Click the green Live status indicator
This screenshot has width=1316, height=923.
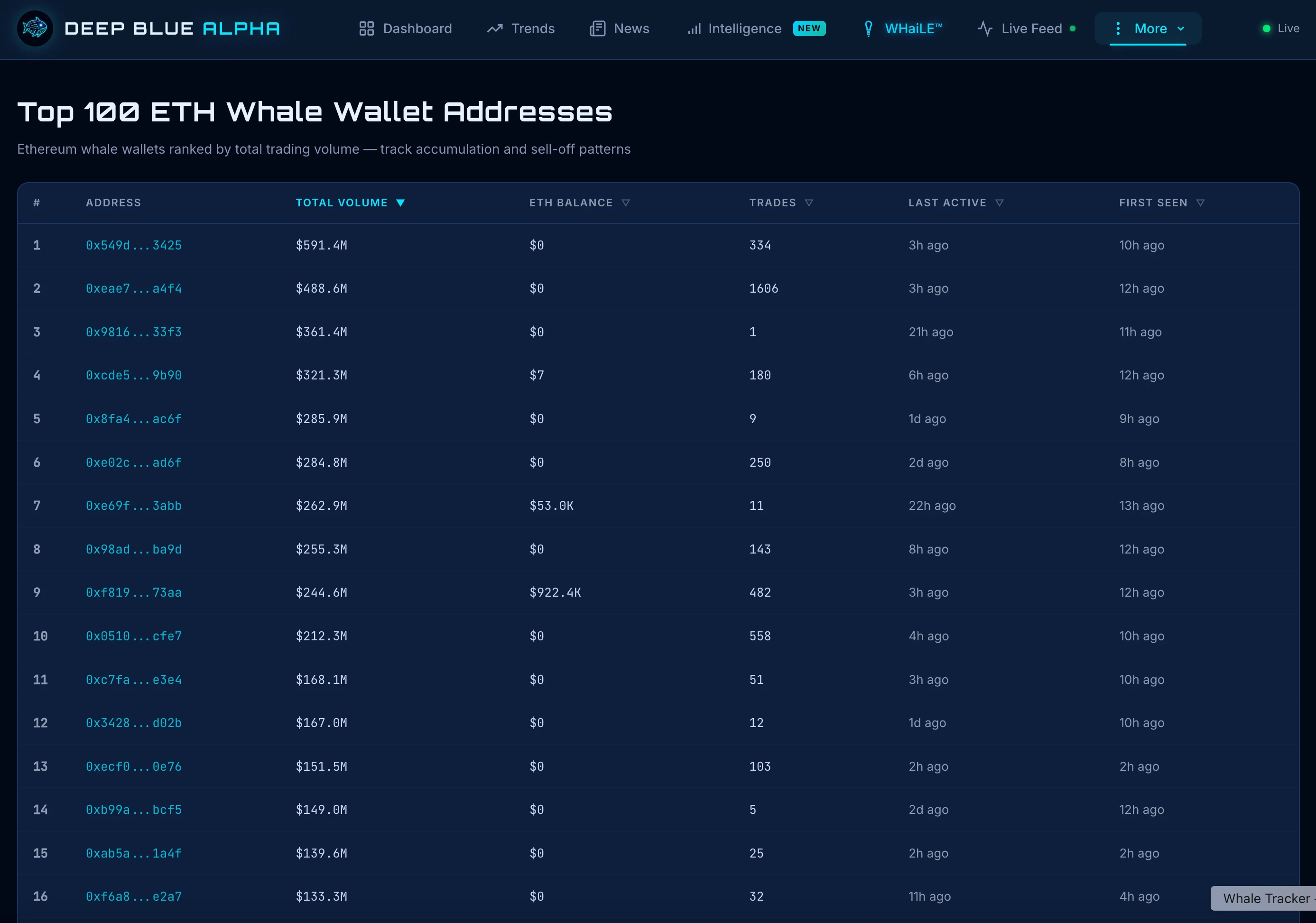coord(1266,28)
